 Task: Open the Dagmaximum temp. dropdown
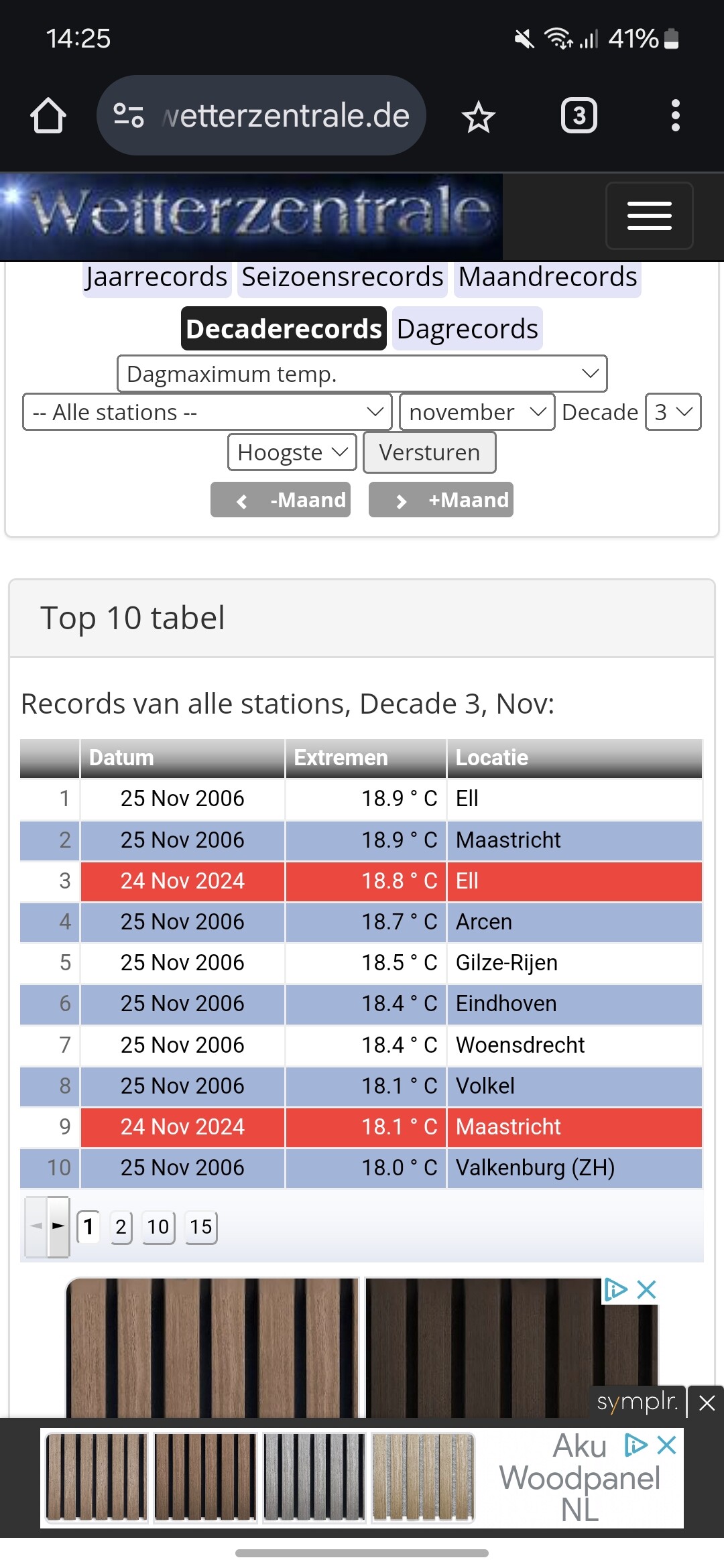tap(362, 374)
